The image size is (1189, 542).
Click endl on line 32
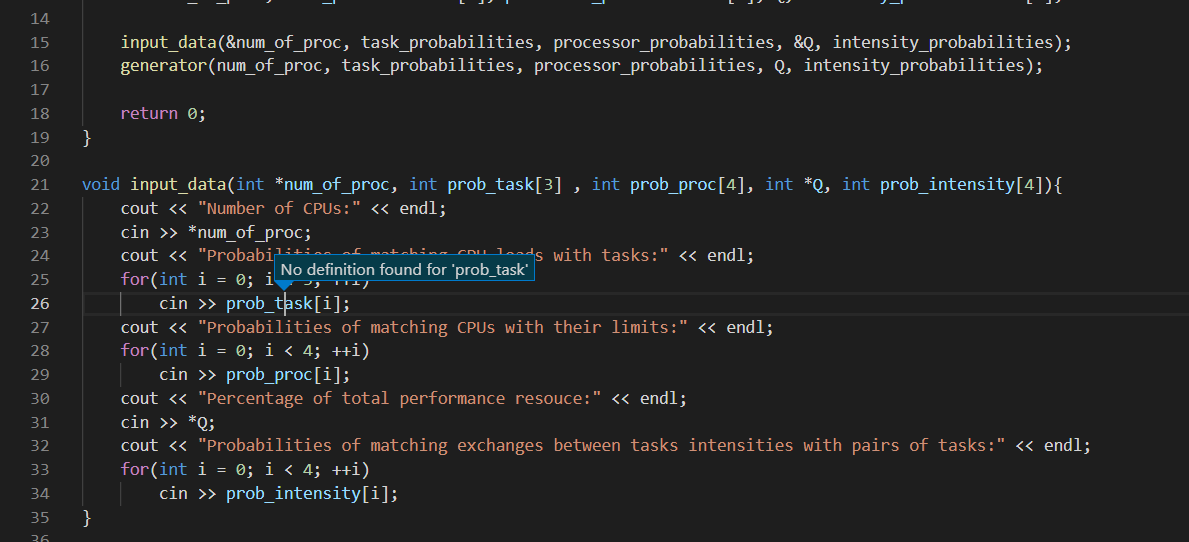(x=1063, y=445)
